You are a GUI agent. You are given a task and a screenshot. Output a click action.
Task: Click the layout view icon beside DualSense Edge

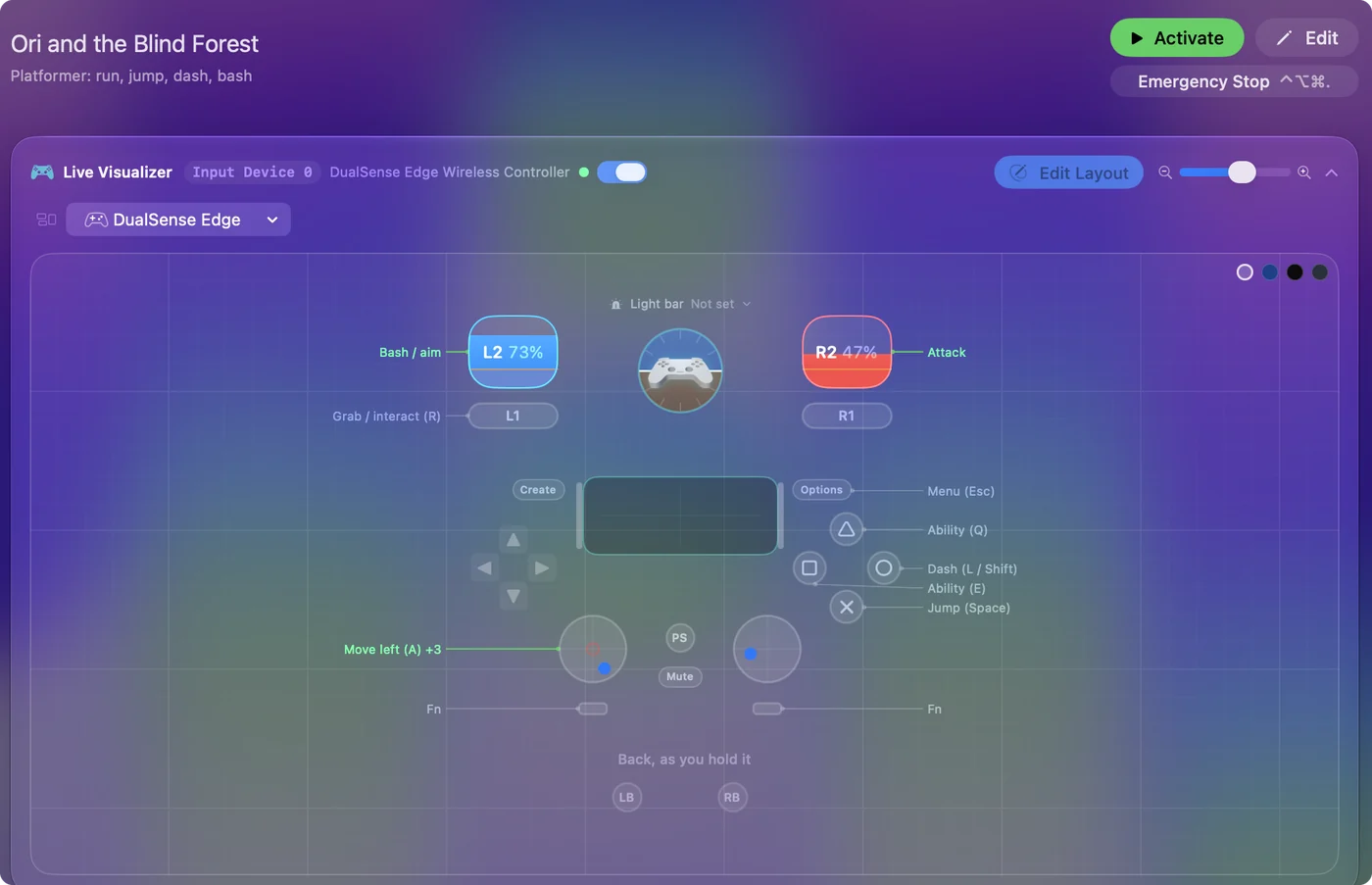46,220
